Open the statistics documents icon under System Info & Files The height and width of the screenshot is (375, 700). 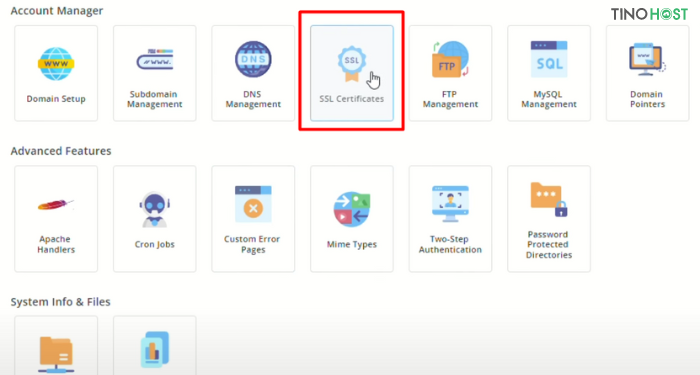[154, 349]
